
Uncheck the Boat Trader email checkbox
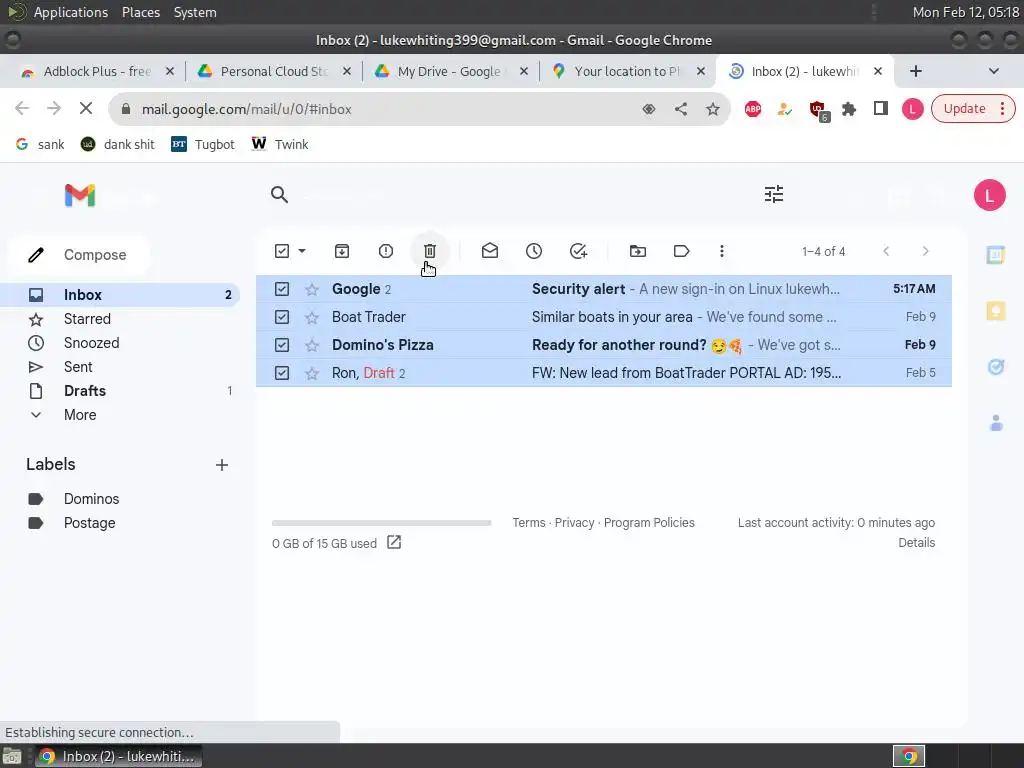282,317
